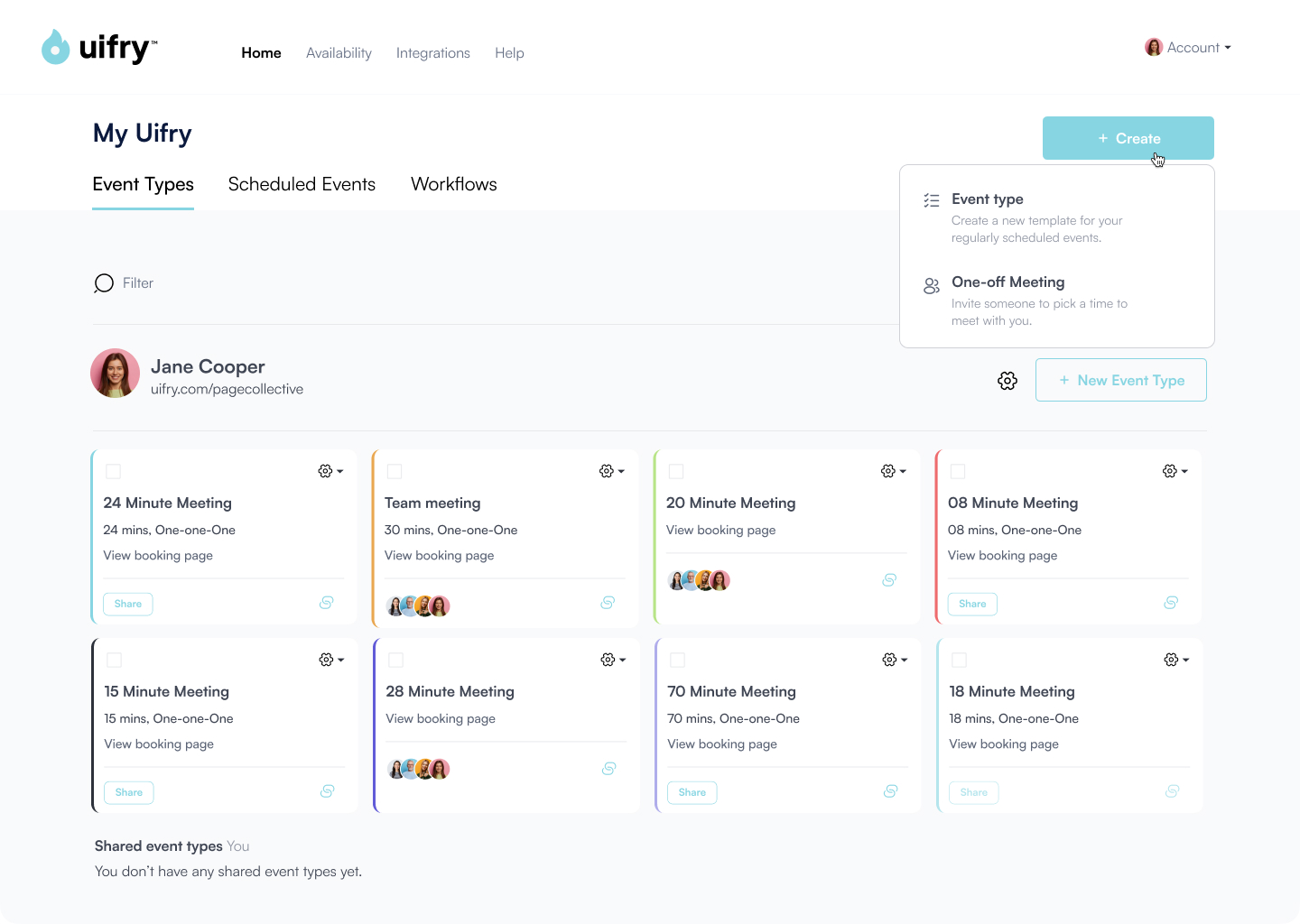1300x924 pixels.
Task: Open gear dropdown on 18 Minute Meeting card
Action: point(1176,660)
